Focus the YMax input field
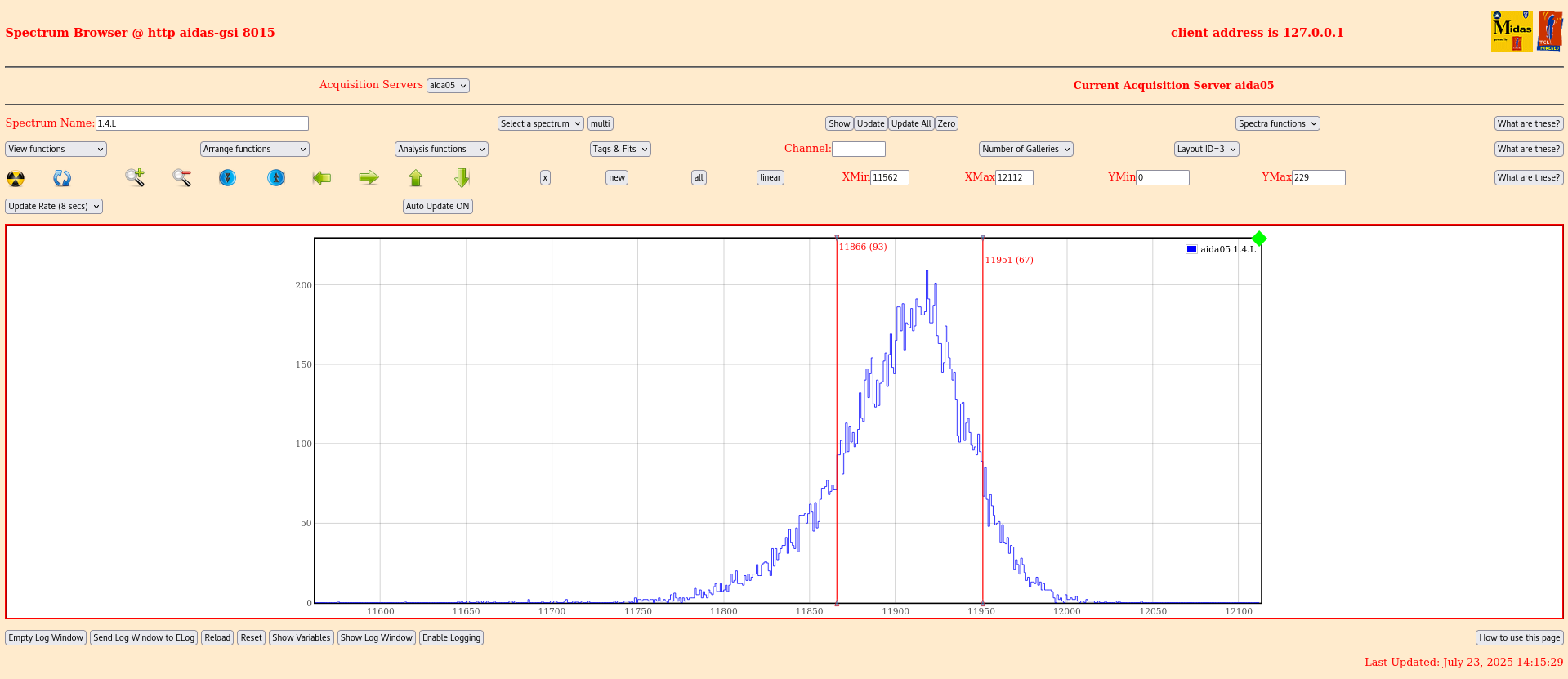Viewport: 1568px width, 679px height. pyautogui.click(x=1319, y=177)
